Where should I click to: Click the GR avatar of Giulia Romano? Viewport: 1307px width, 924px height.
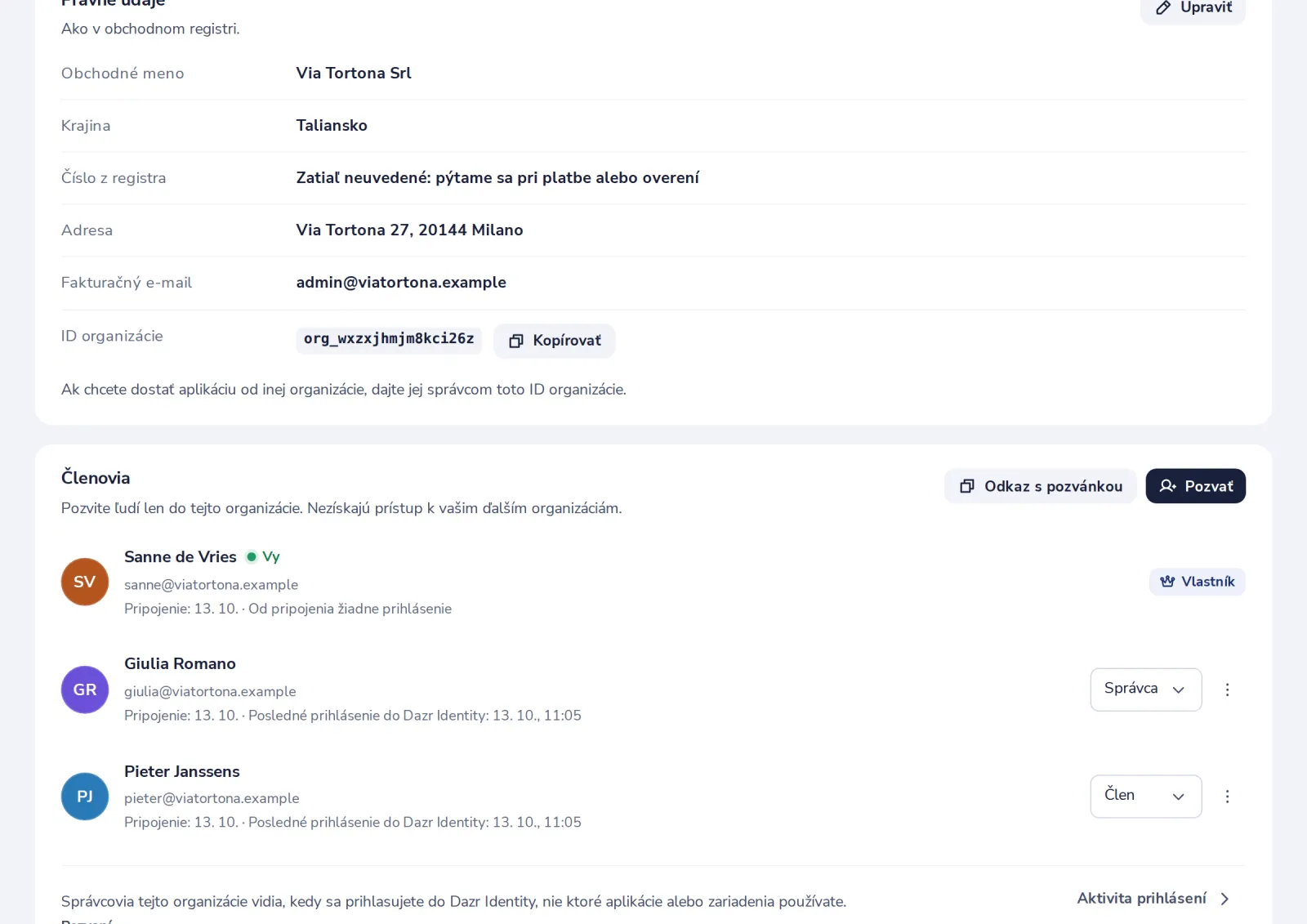click(85, 690)
